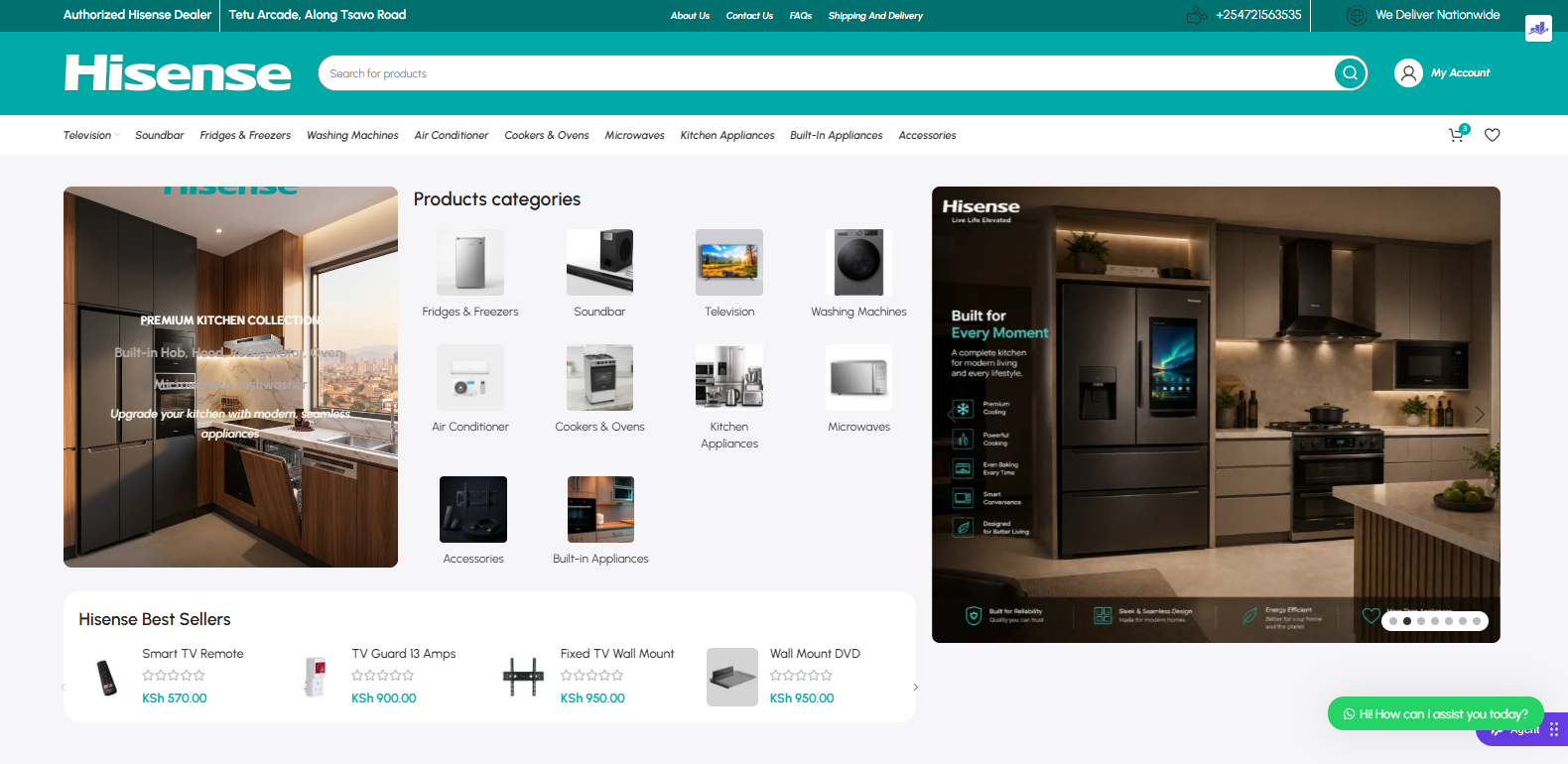Open the Microwaves category image
Viewport: 1568px width, 764px height.
click(x=858, y=377)
